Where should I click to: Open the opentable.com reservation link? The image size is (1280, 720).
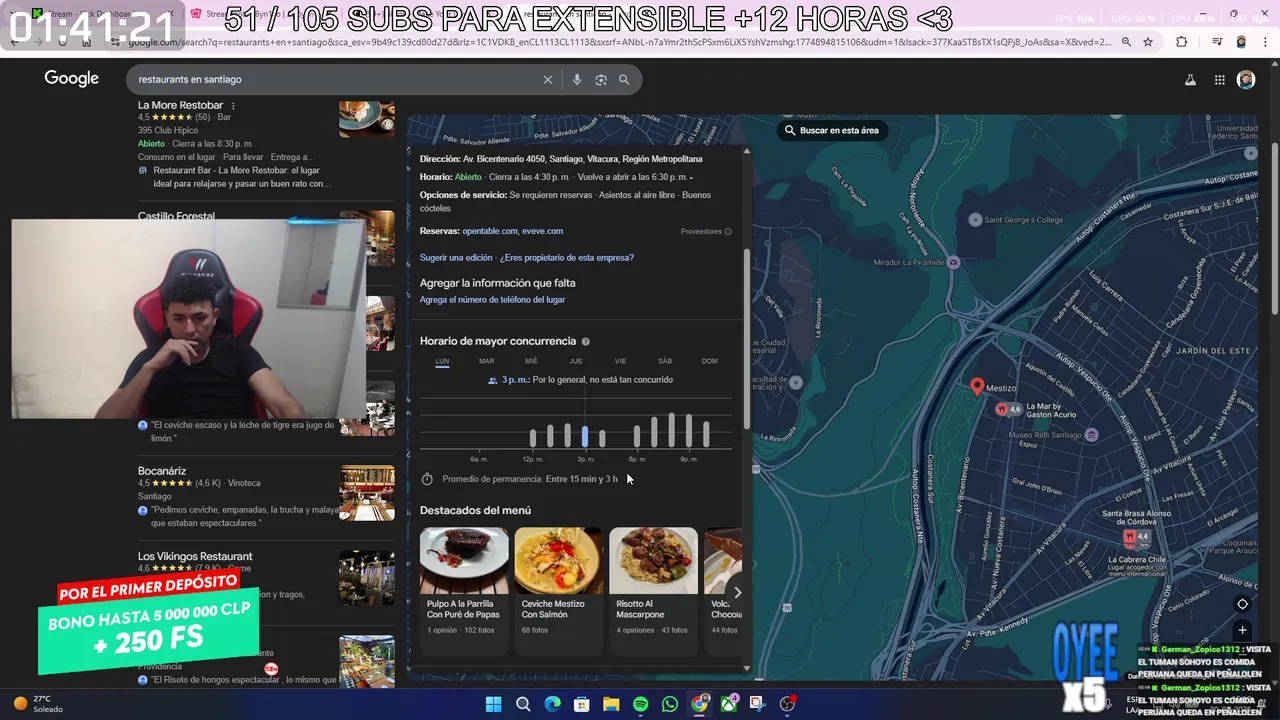click(x=489, y=231)
